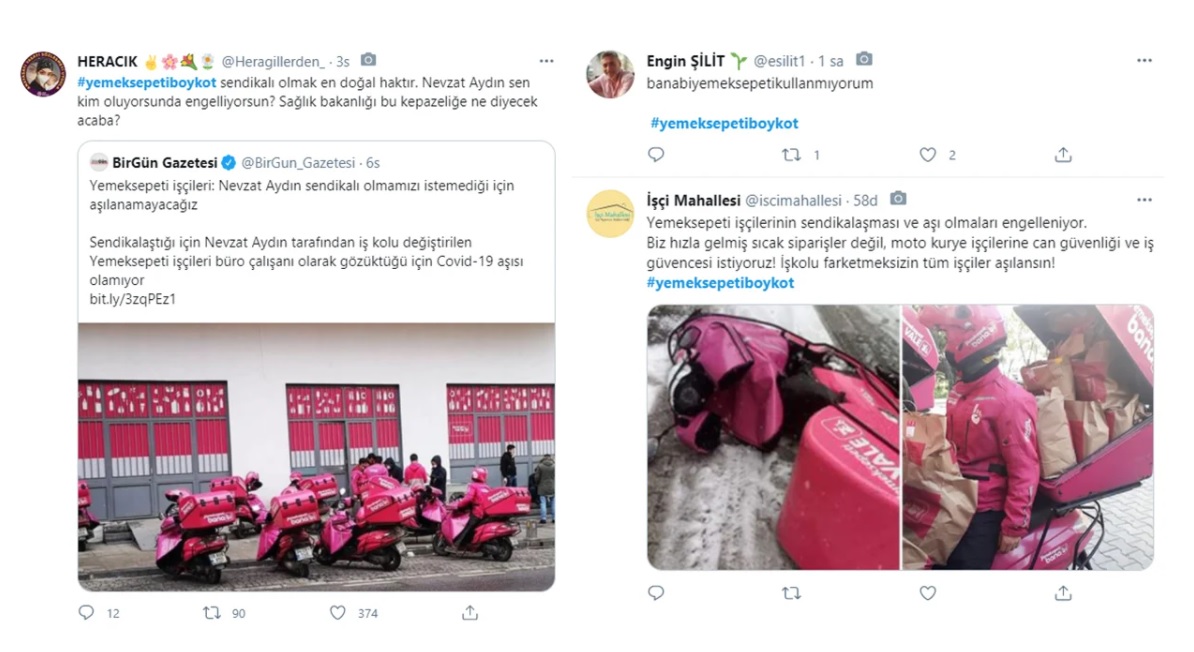Screen dimensions: 1194x652
Task: Like the İşçi Mahallesi tweet
Action: click(x=927, y=593)
